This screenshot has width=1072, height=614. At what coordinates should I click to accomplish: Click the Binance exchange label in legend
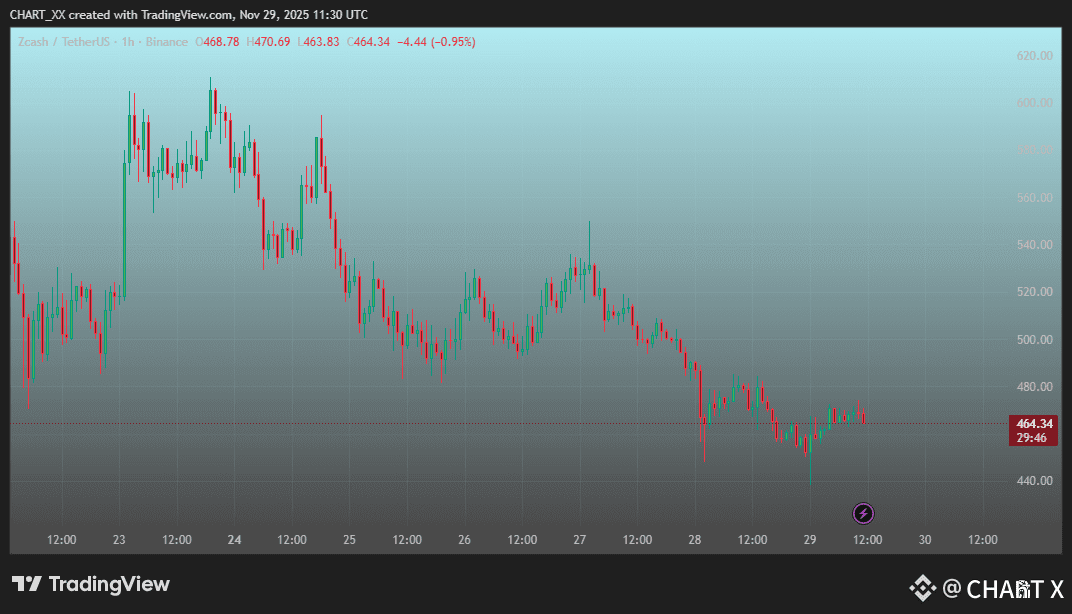click(166, 42)
